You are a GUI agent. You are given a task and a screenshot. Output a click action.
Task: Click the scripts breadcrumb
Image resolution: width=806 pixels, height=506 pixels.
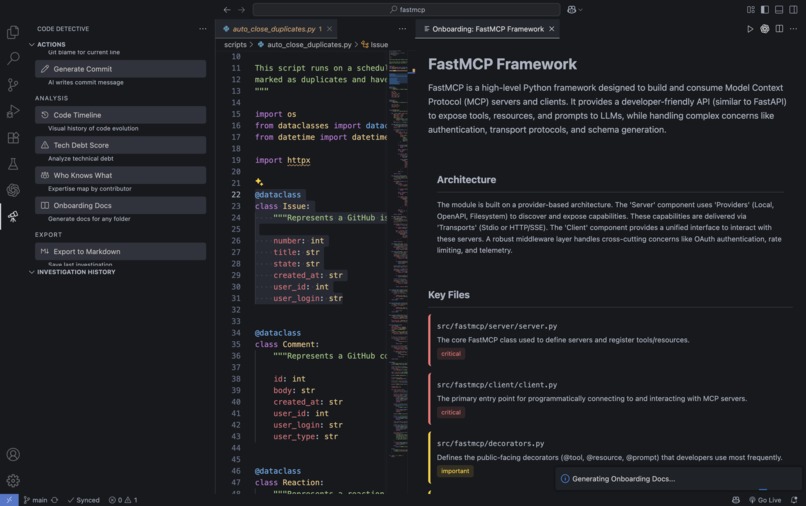tap(235, 45)
